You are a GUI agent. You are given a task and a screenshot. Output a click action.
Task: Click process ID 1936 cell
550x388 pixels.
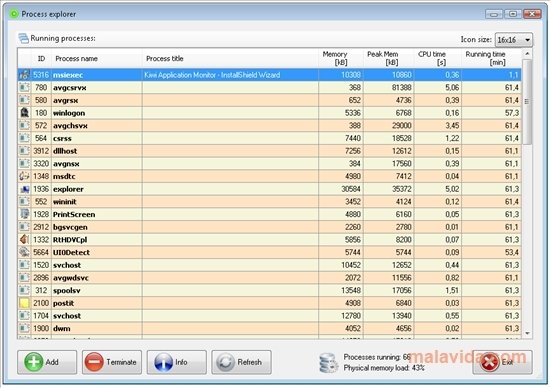(x=41, y=189)
